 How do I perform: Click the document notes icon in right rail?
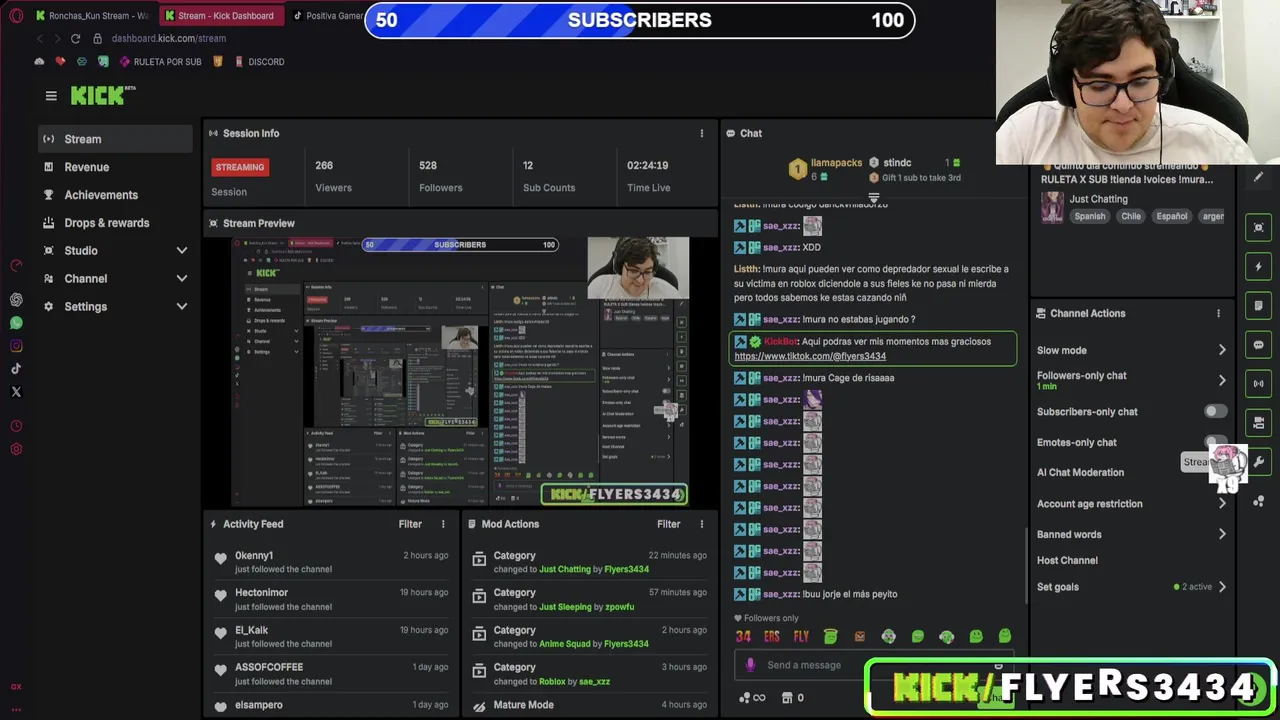[x=1258, y=306]
